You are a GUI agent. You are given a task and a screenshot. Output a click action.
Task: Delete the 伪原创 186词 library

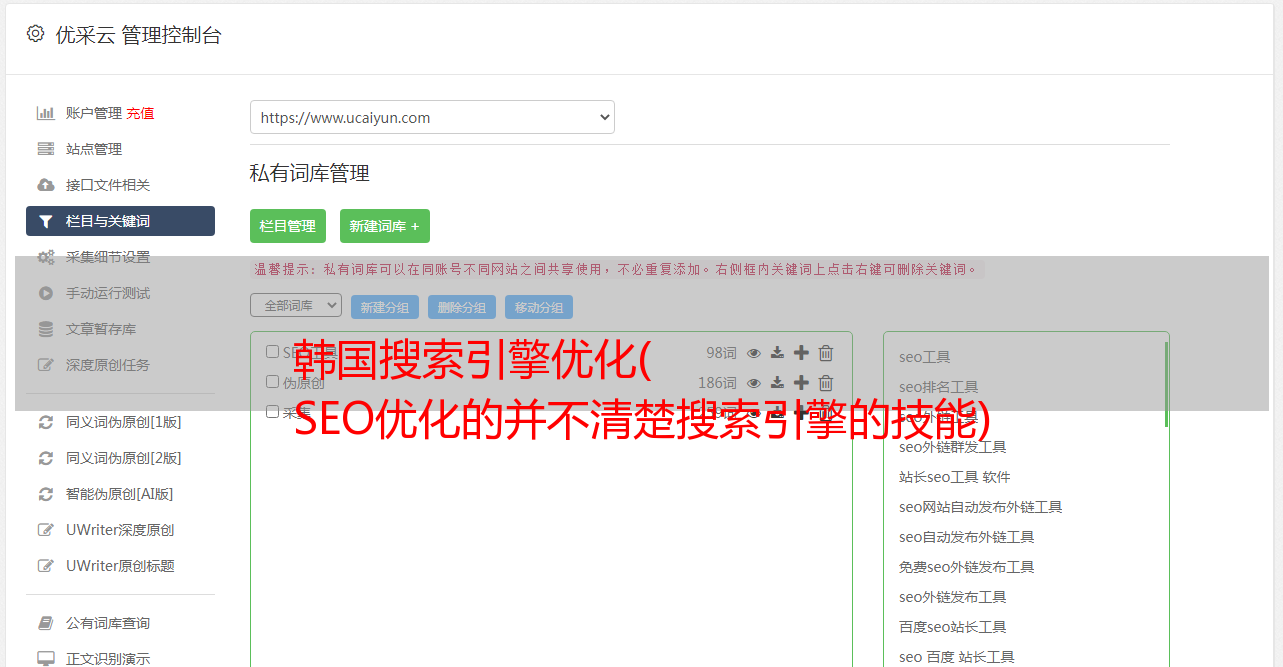826,383
